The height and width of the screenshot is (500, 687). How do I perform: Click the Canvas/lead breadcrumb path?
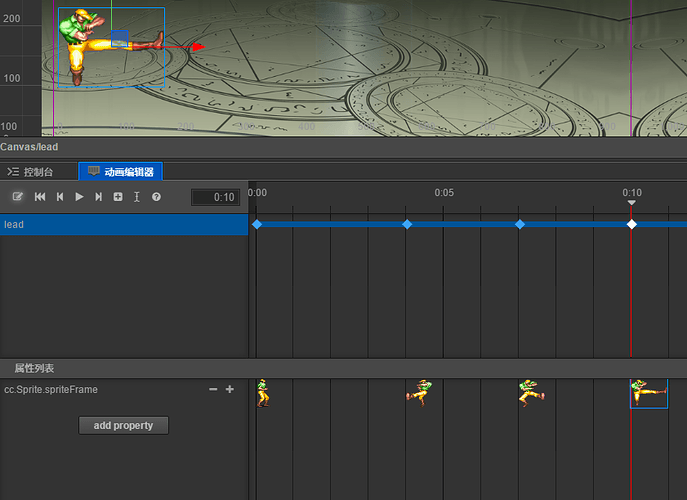click(x=29, y=147)
